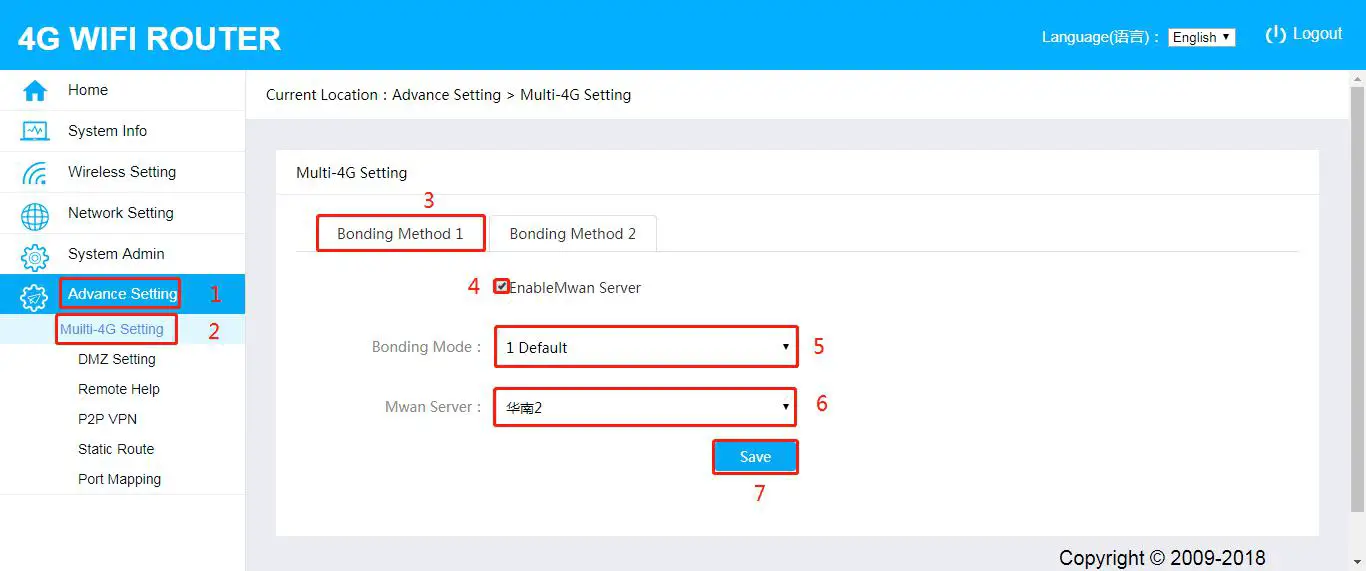Click the page's vertical scrollbar

click(1357, 300)
